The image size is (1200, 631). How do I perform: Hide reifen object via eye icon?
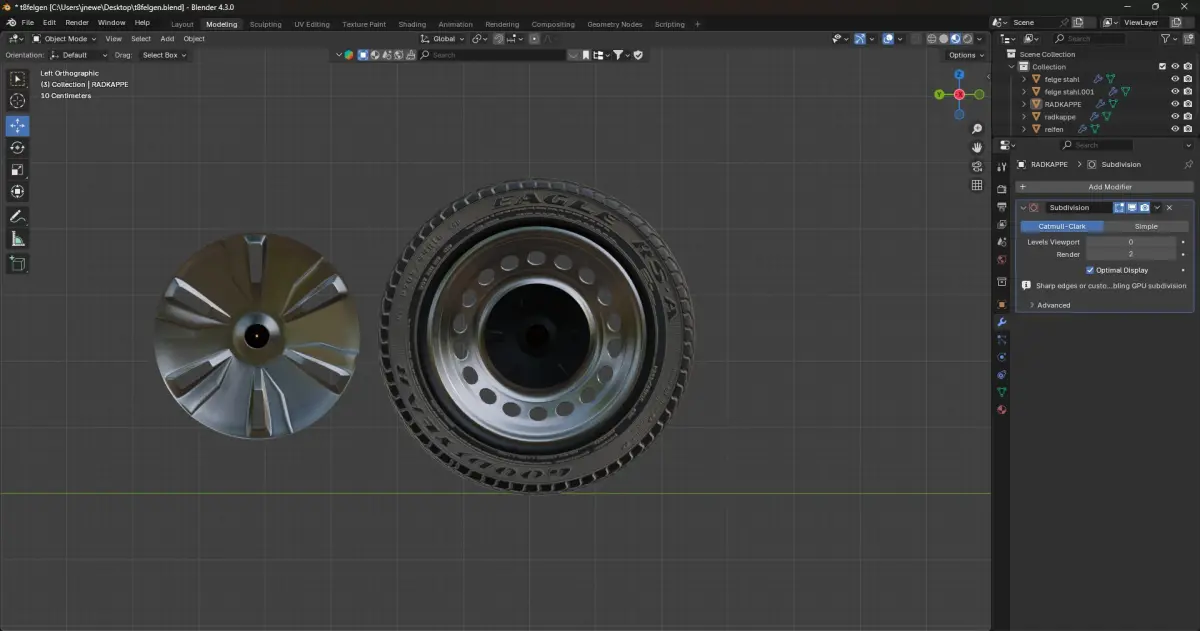(1175, 129)
